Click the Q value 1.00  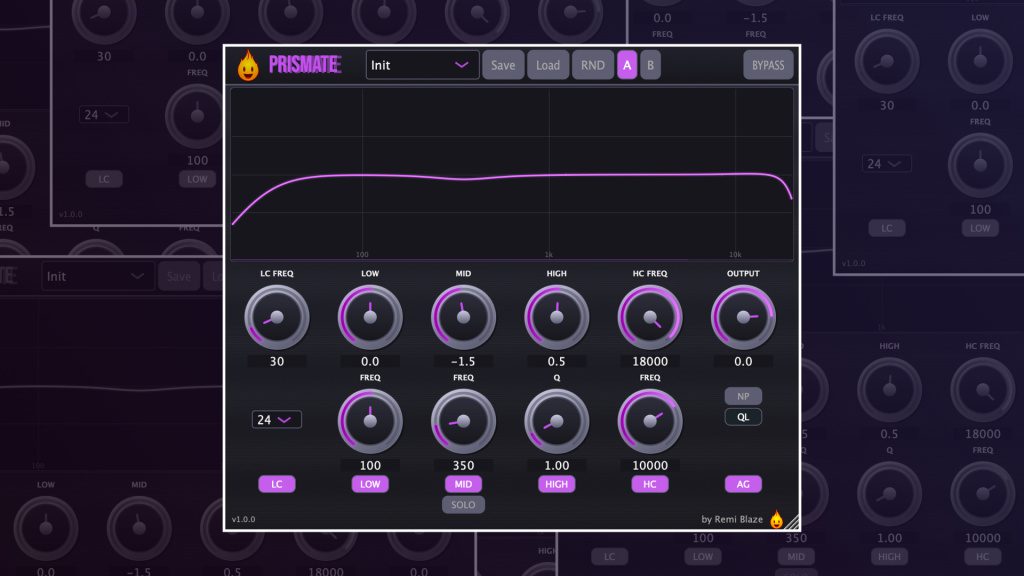[x=556, y=465]
